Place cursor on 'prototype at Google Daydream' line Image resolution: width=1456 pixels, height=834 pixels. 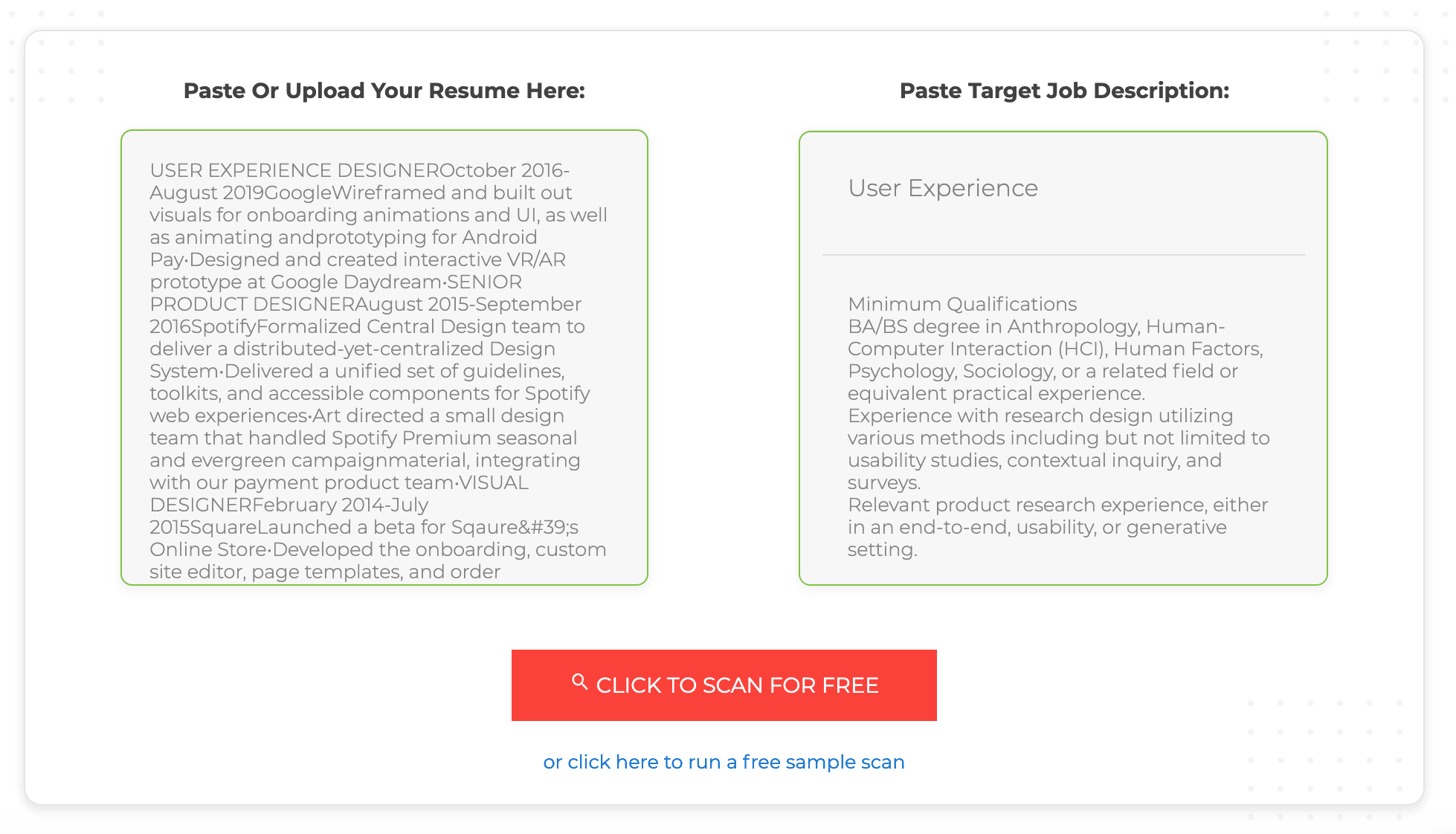click(335, 282)
